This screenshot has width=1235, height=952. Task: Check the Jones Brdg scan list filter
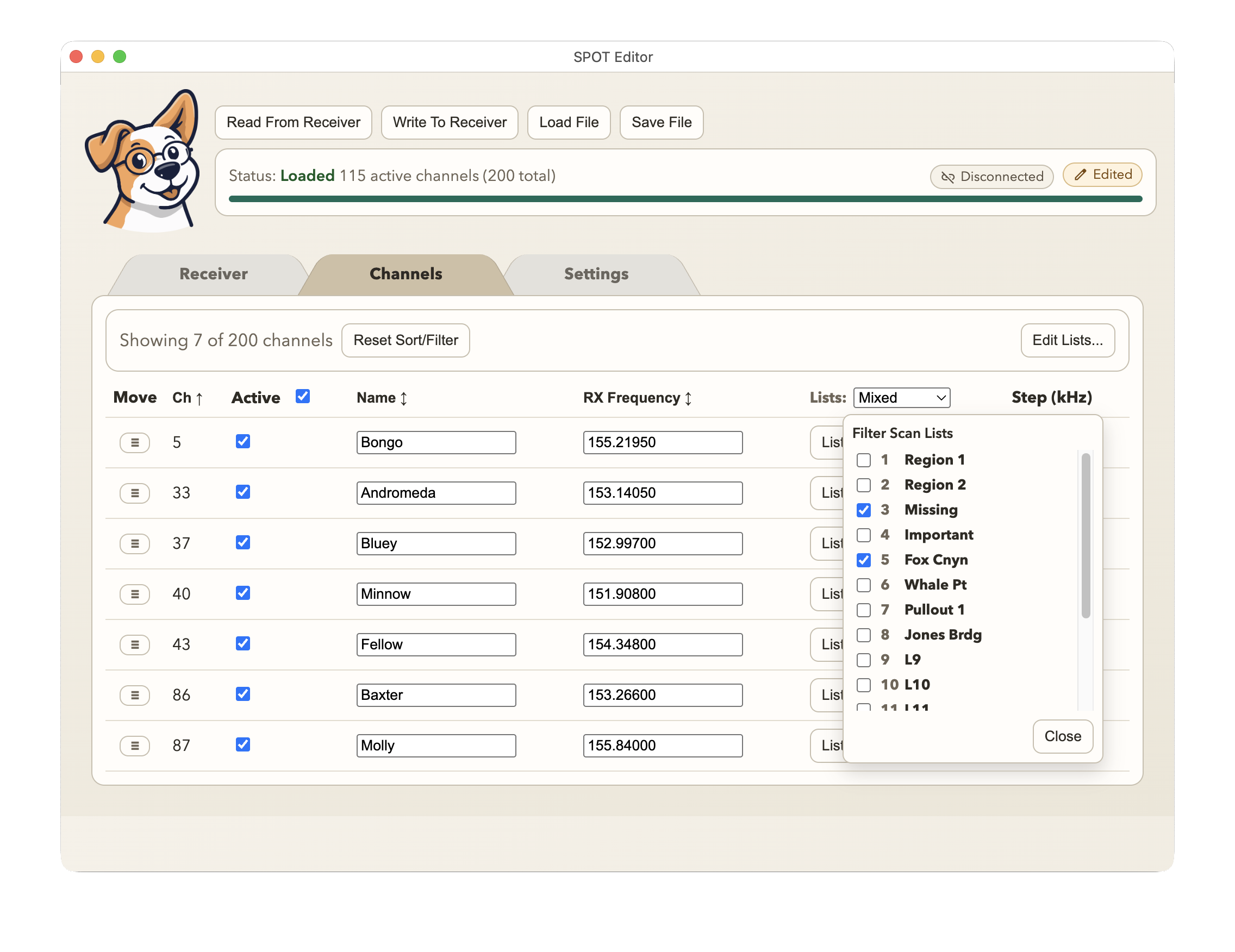pos(864,635)
